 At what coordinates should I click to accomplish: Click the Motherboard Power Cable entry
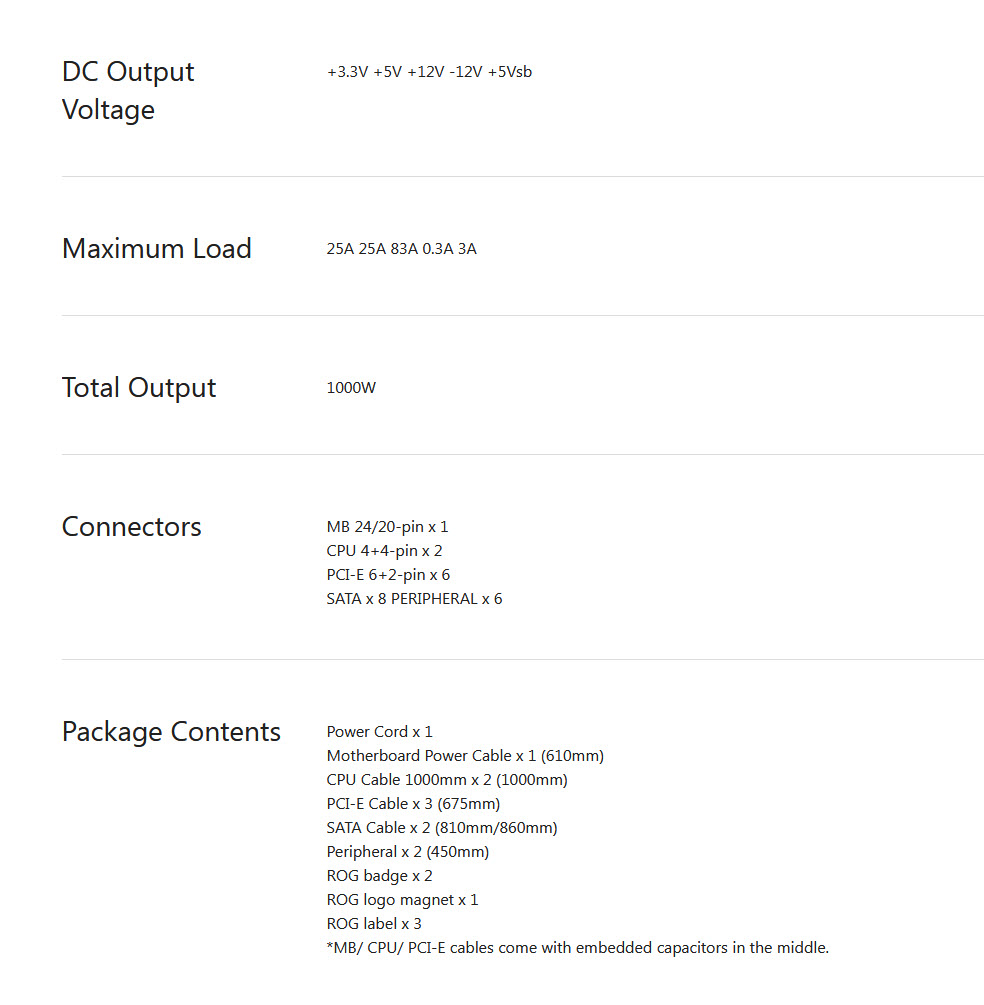[465, 756]
